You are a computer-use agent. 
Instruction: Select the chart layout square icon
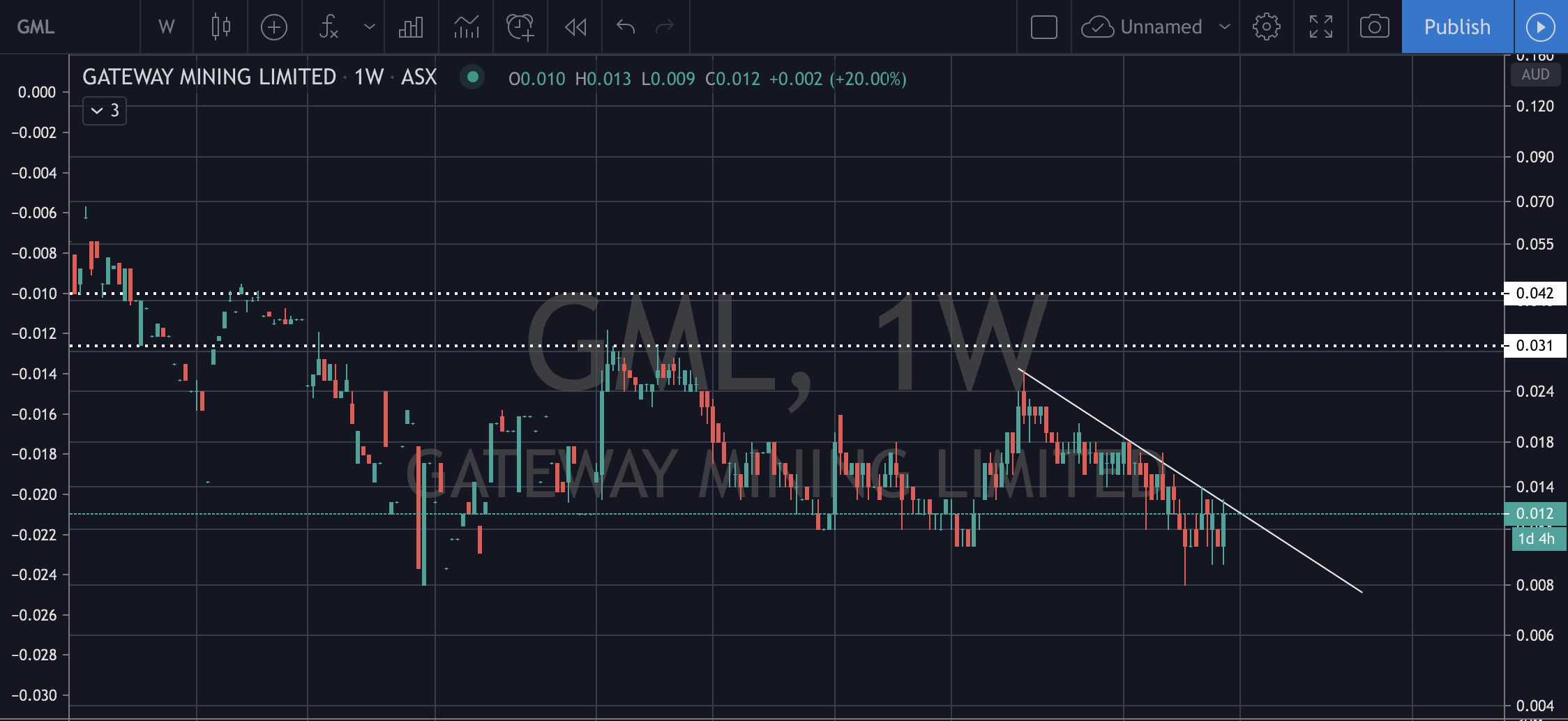pos(1043,26)
